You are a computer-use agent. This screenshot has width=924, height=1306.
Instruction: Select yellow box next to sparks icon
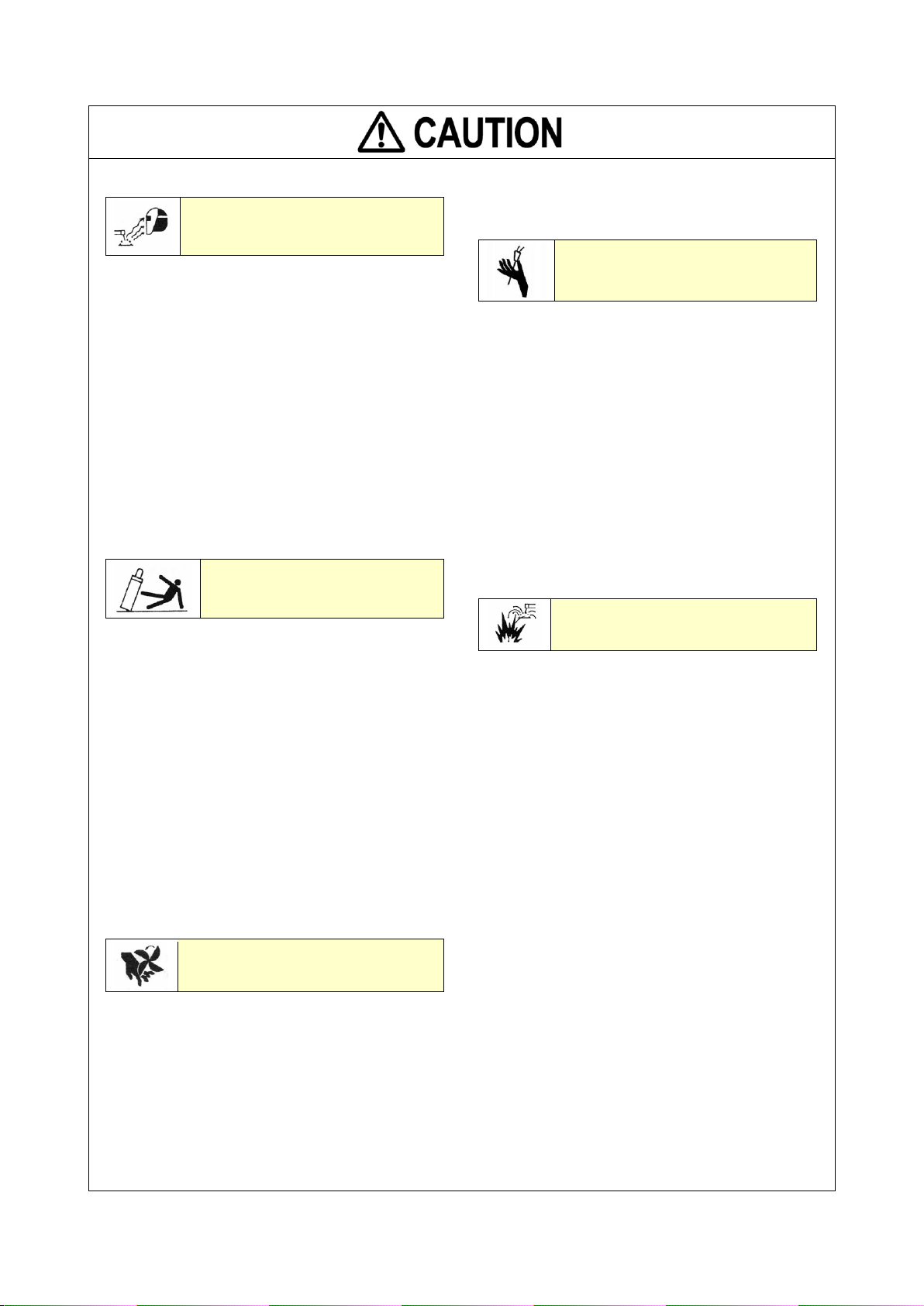(683, 625)
